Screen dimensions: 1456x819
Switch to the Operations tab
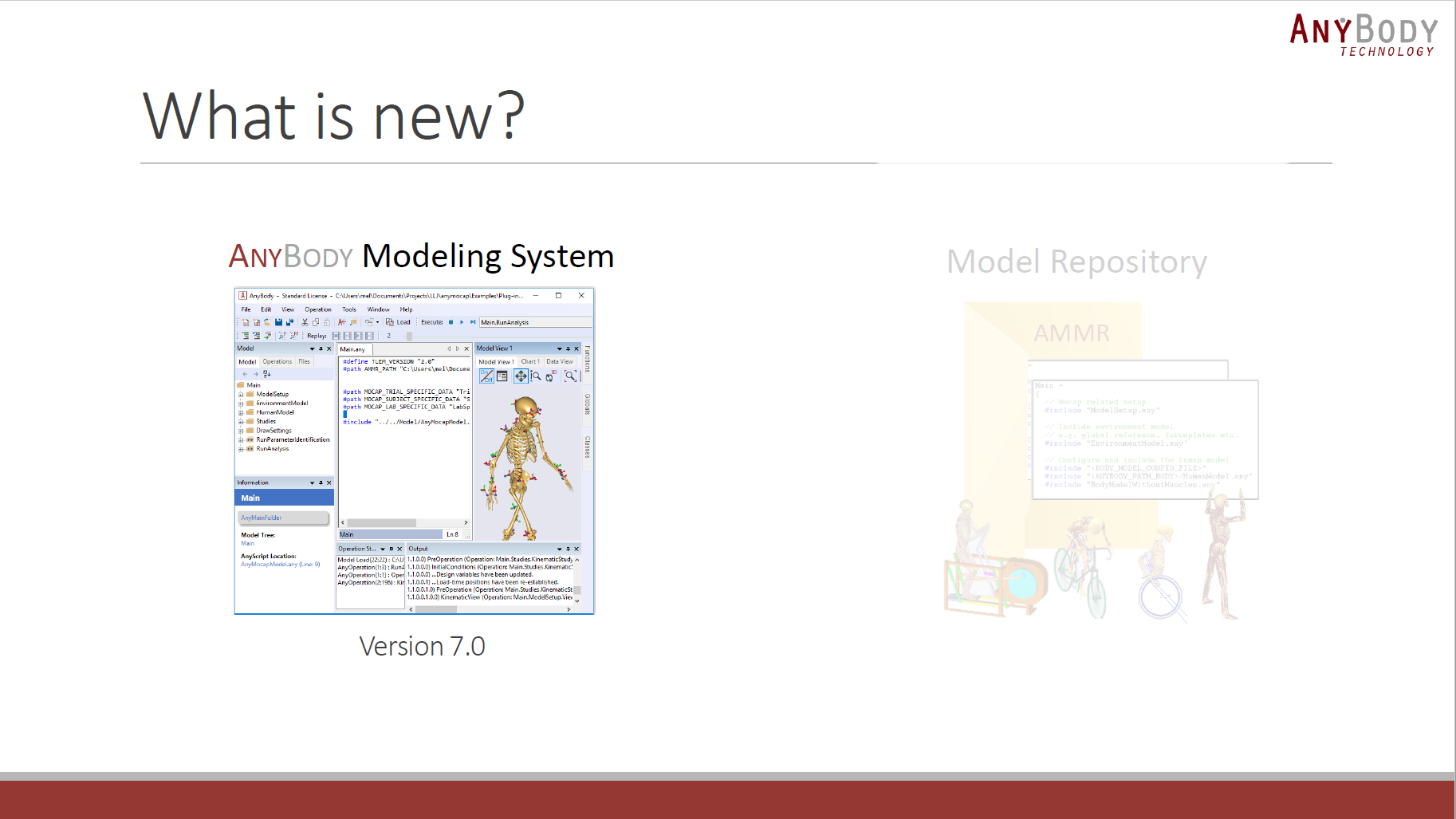tap(277, 361)
